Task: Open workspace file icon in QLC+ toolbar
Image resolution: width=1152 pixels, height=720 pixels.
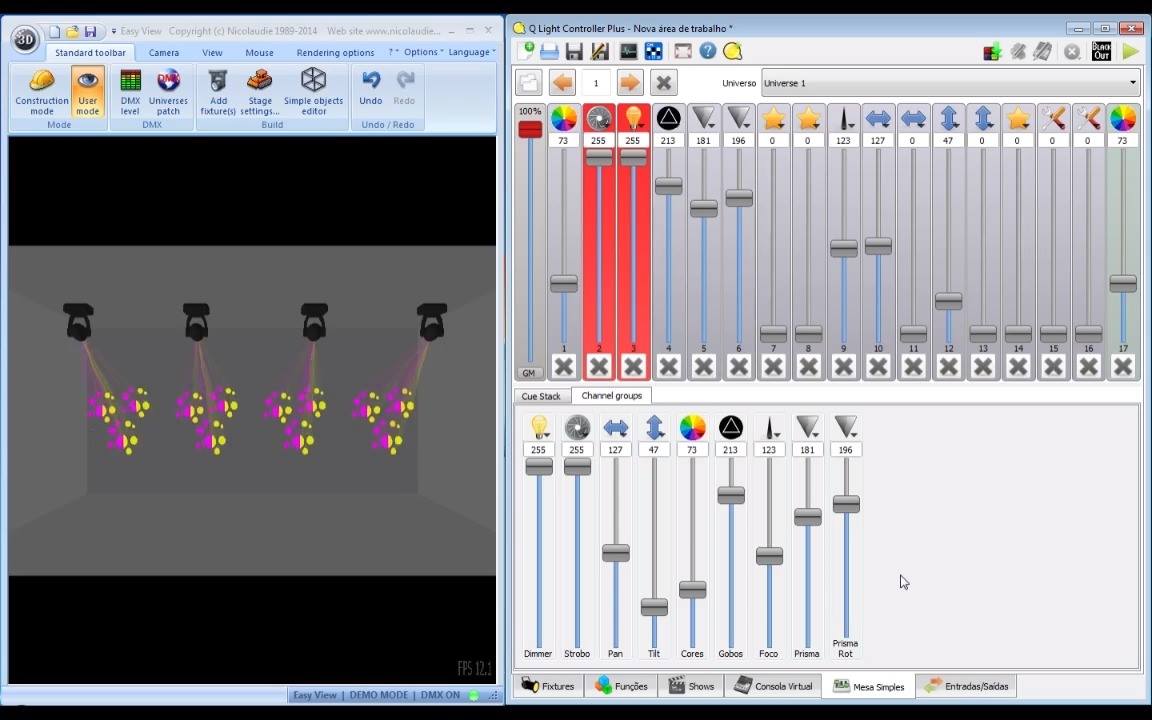Action: (x=549, y=51)
